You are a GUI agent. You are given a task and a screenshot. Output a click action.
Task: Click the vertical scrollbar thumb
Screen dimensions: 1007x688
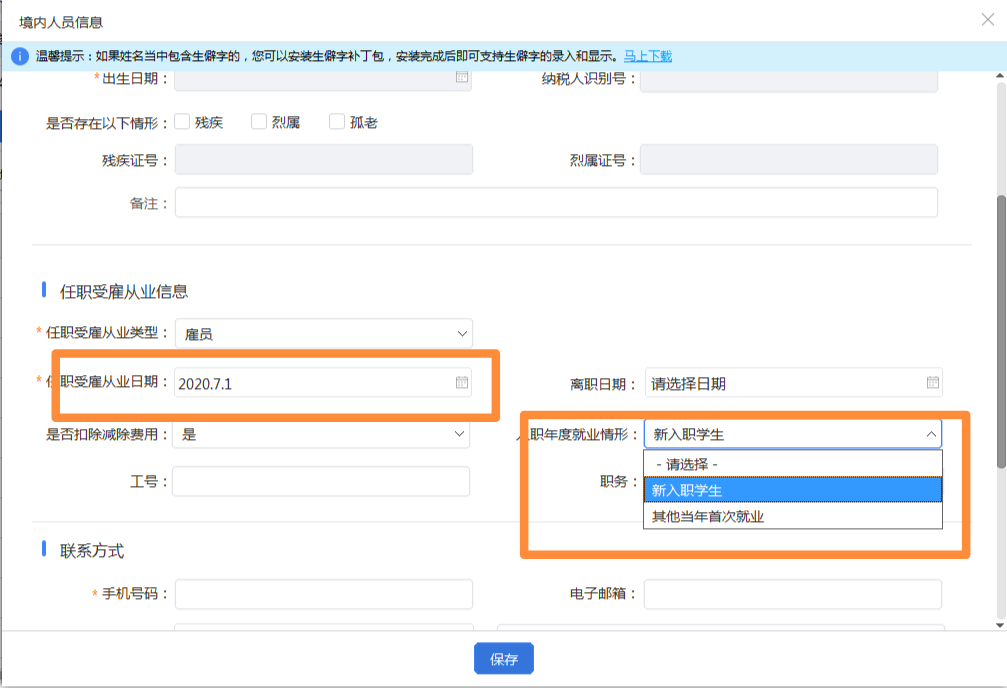[1001, 331]
